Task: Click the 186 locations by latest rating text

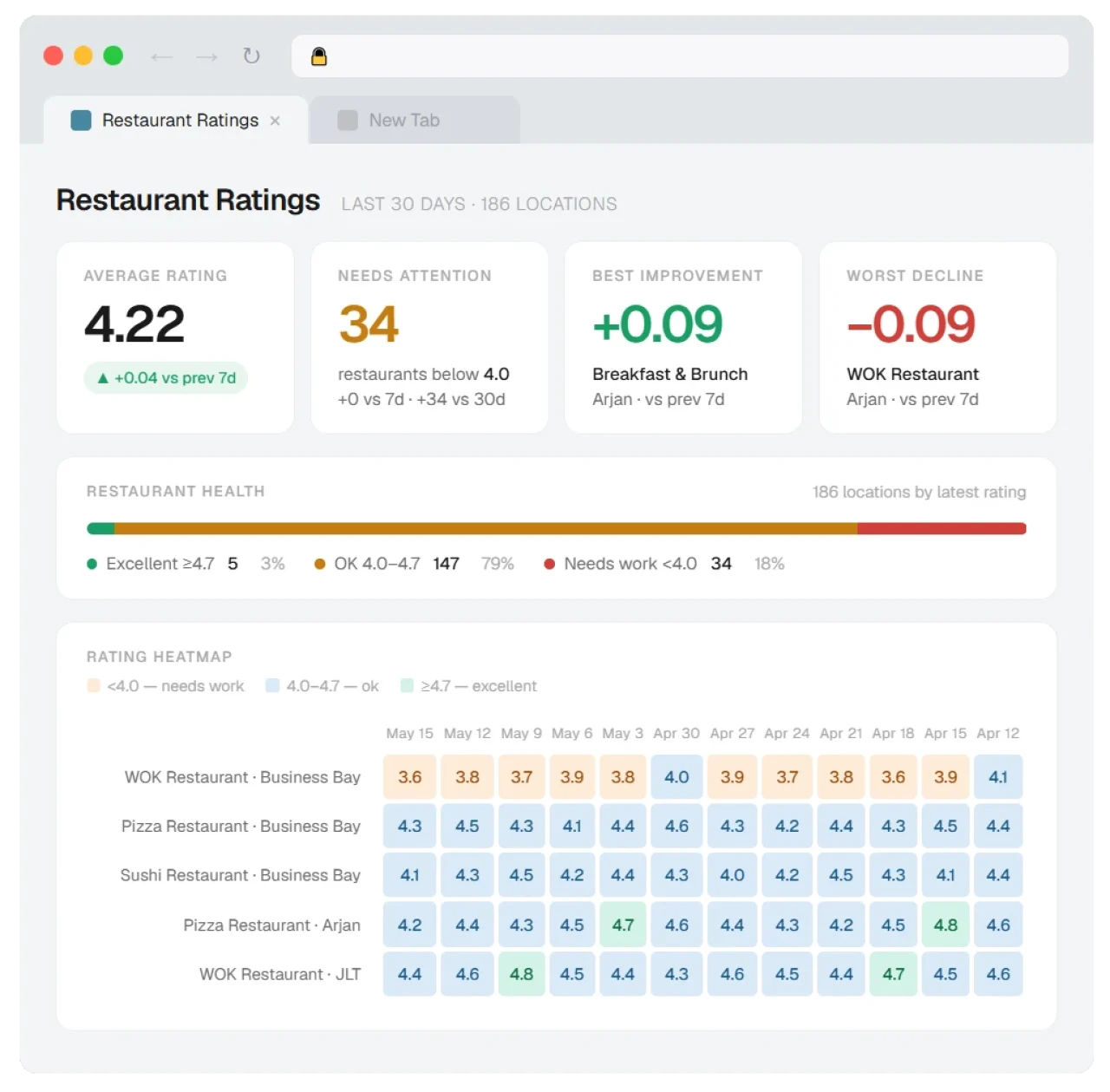Action: point(919,492)
